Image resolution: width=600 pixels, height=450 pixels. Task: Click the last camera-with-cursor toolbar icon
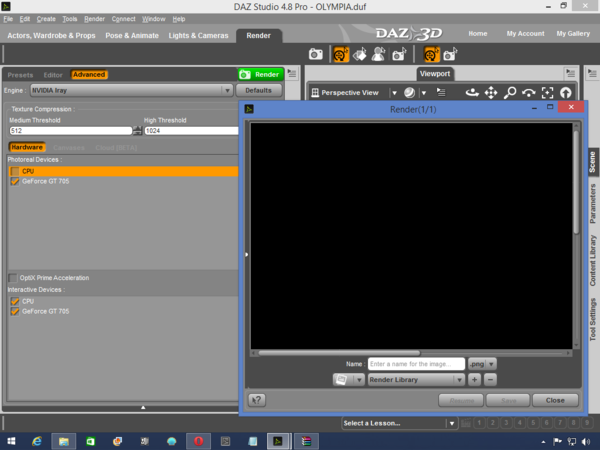pyautogui.click(x=450, y=54)
